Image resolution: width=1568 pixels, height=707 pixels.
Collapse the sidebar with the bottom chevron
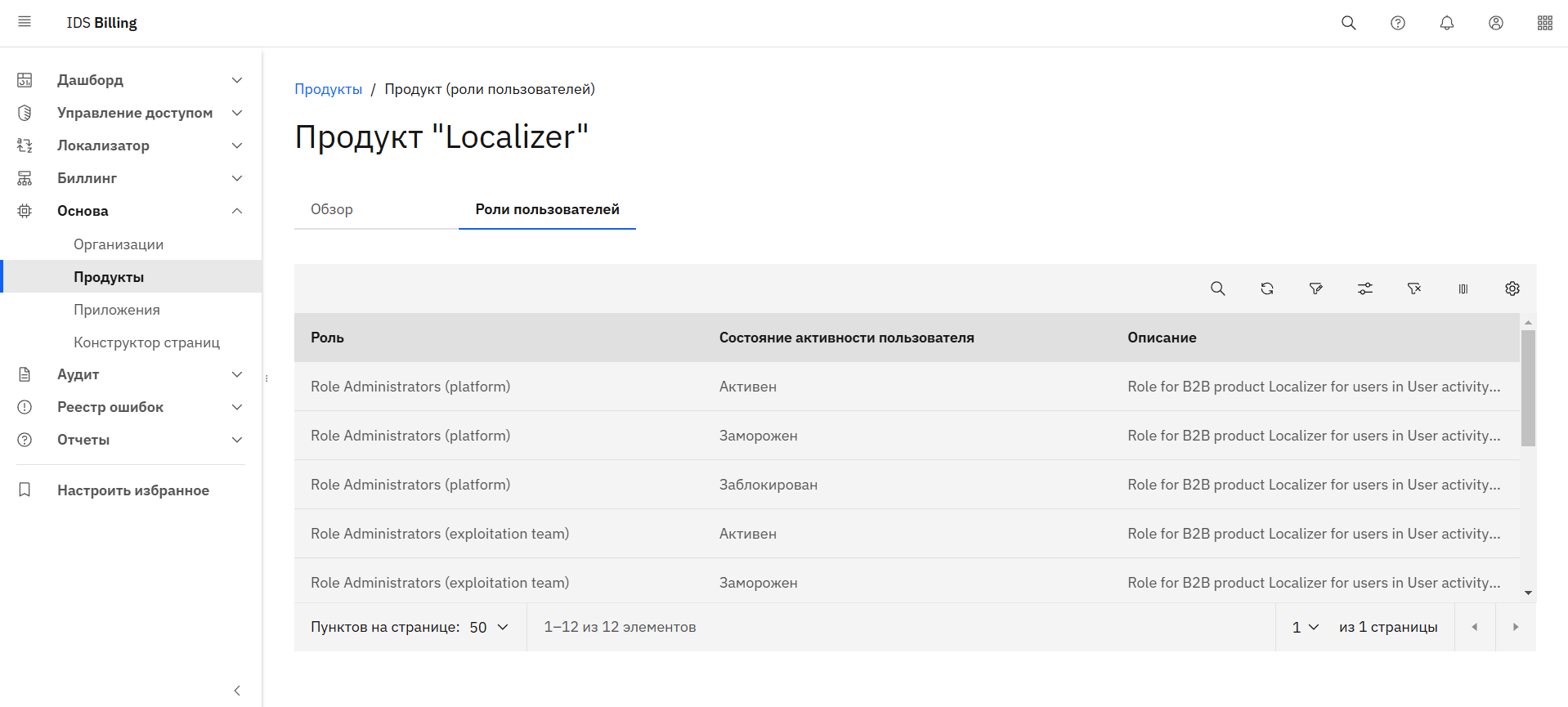[237, 691]
